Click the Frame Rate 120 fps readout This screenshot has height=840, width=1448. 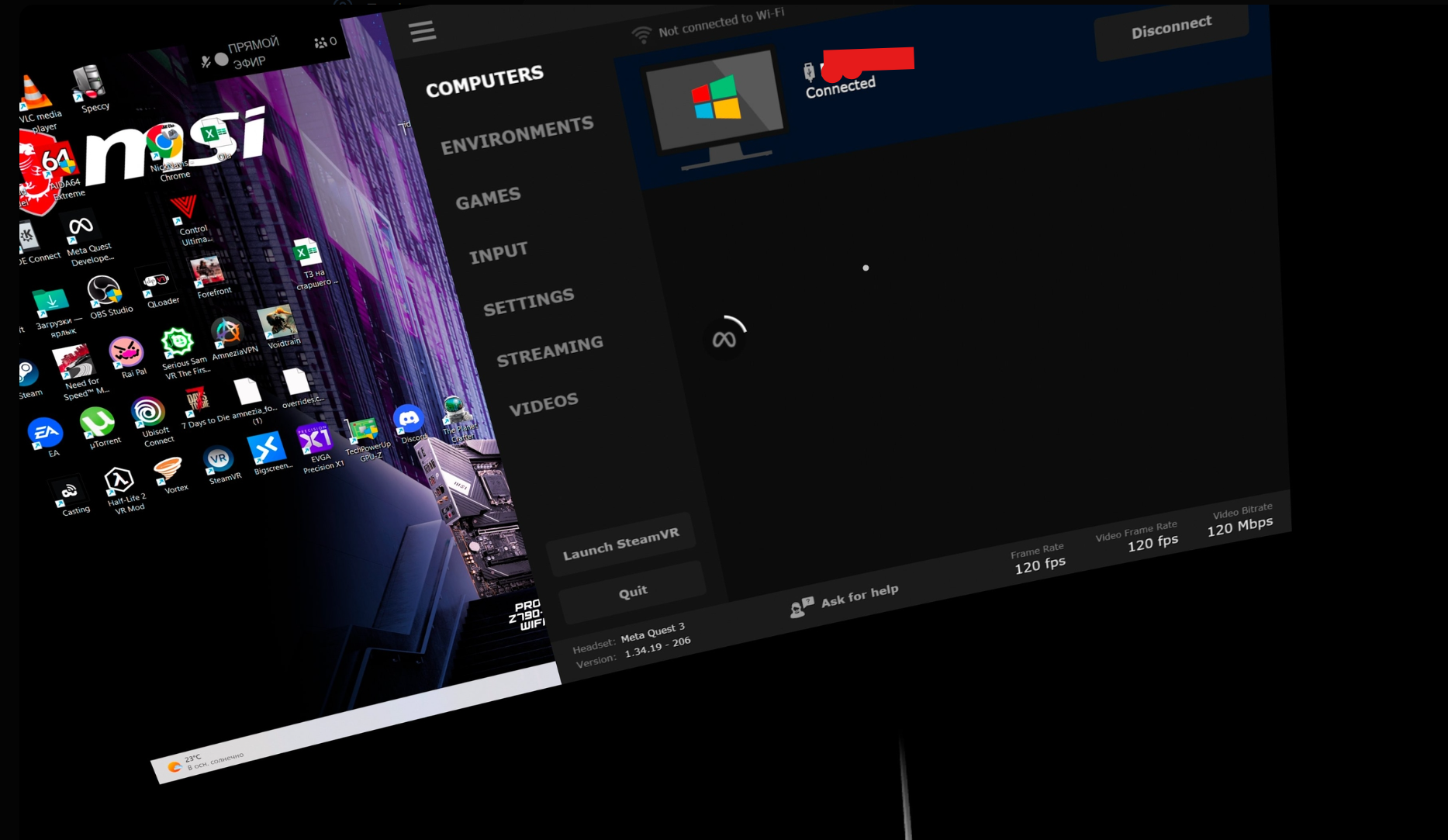(1039, 565)
